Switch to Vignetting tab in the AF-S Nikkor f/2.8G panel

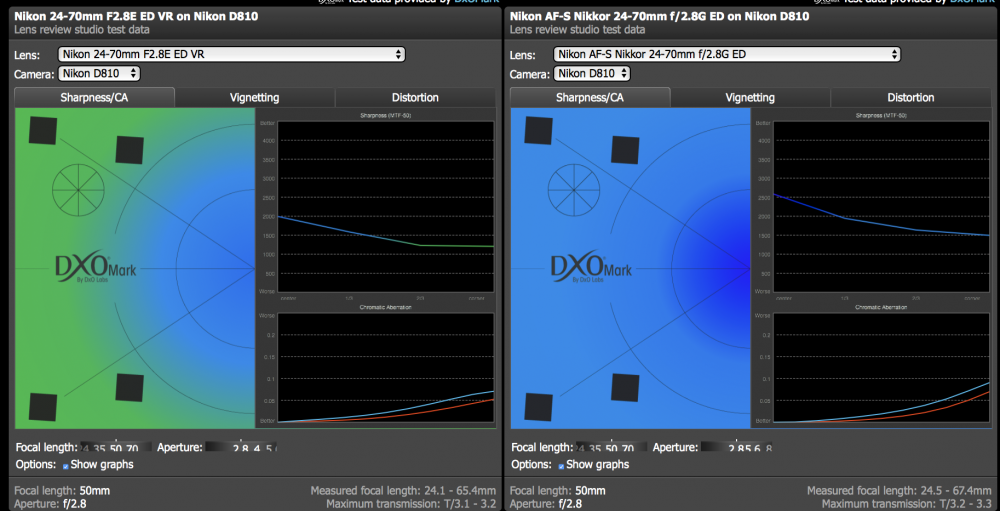[x=750, y=98]
